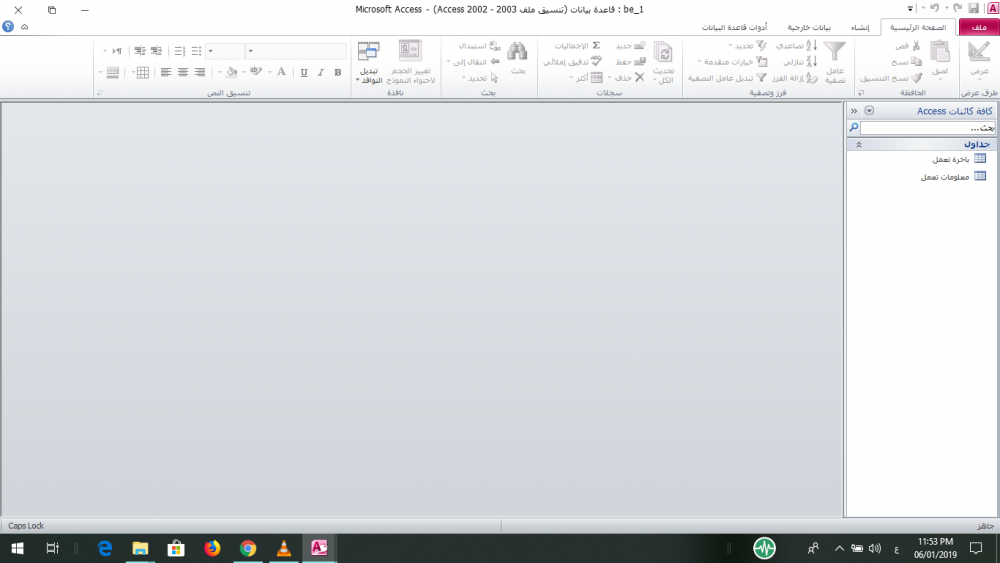
Task: Open Advanced options (خيارات متقدمة) dropdown
Action: pyautogui.click(x=732, y=62)
